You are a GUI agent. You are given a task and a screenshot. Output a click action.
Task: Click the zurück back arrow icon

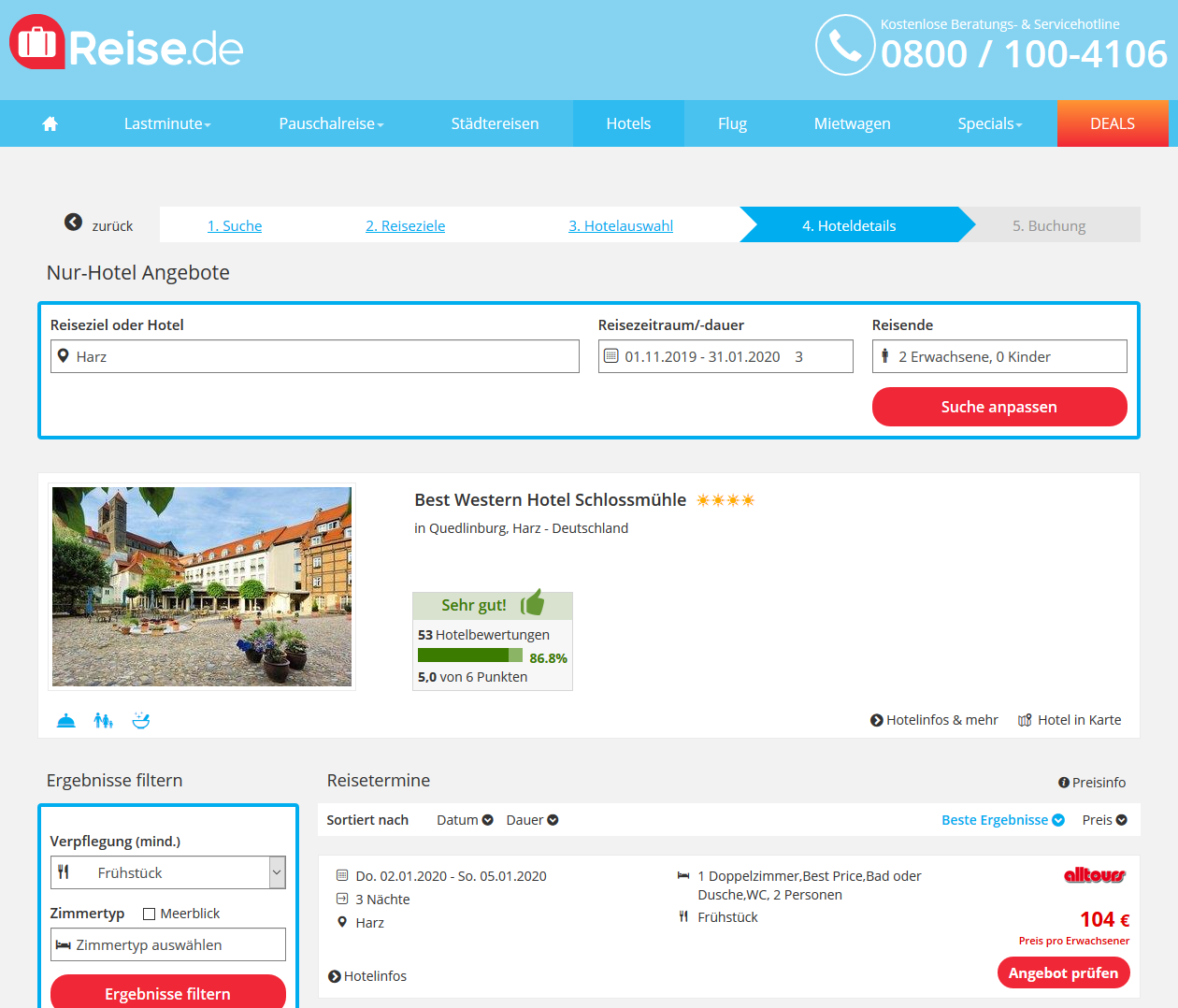73,222
